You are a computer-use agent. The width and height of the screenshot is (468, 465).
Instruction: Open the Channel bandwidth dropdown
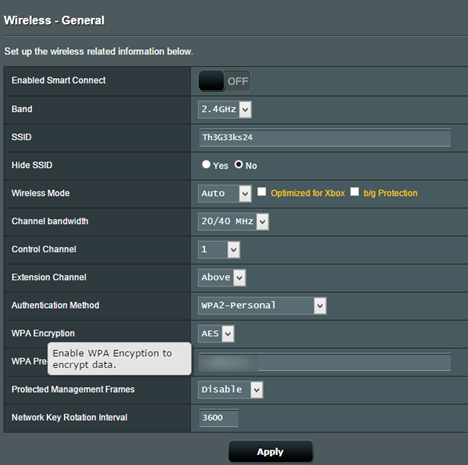(233, 221)
